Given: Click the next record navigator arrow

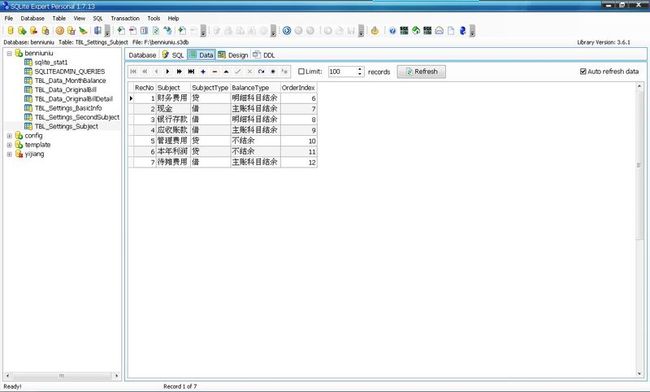Looking at the screenshot, I should point(168,72).
